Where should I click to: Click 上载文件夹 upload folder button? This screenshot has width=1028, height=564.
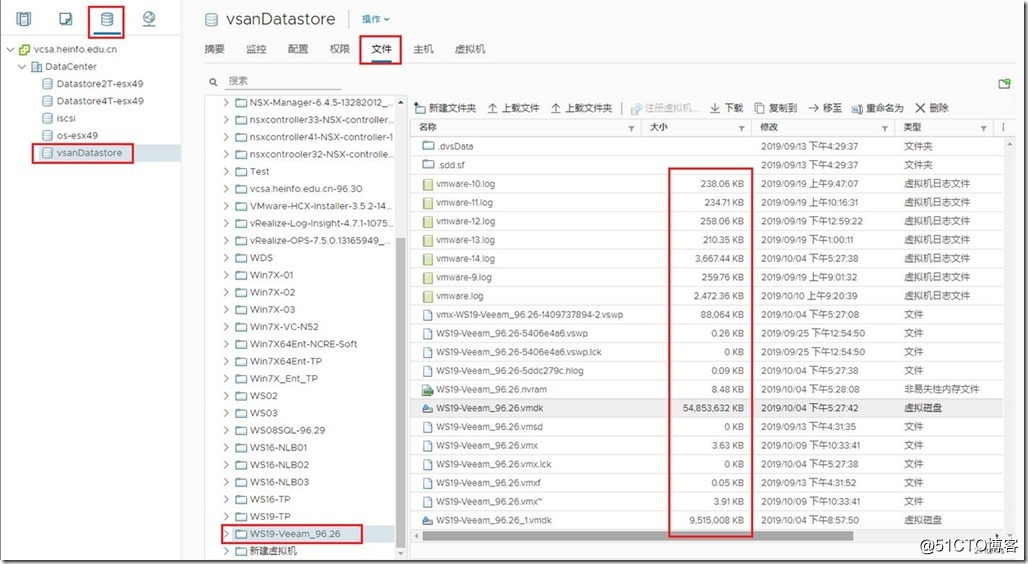pyautogui.click(x=582, y=108)
